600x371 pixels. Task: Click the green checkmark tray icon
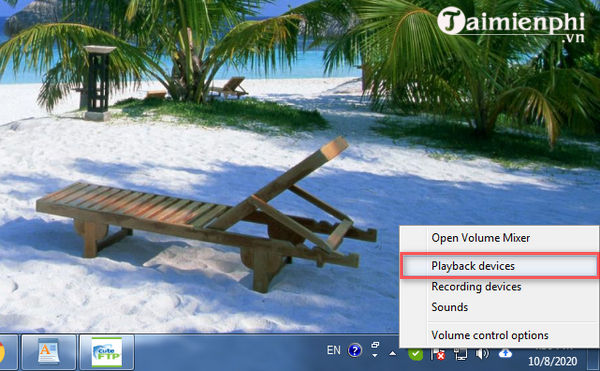point(415,354)
